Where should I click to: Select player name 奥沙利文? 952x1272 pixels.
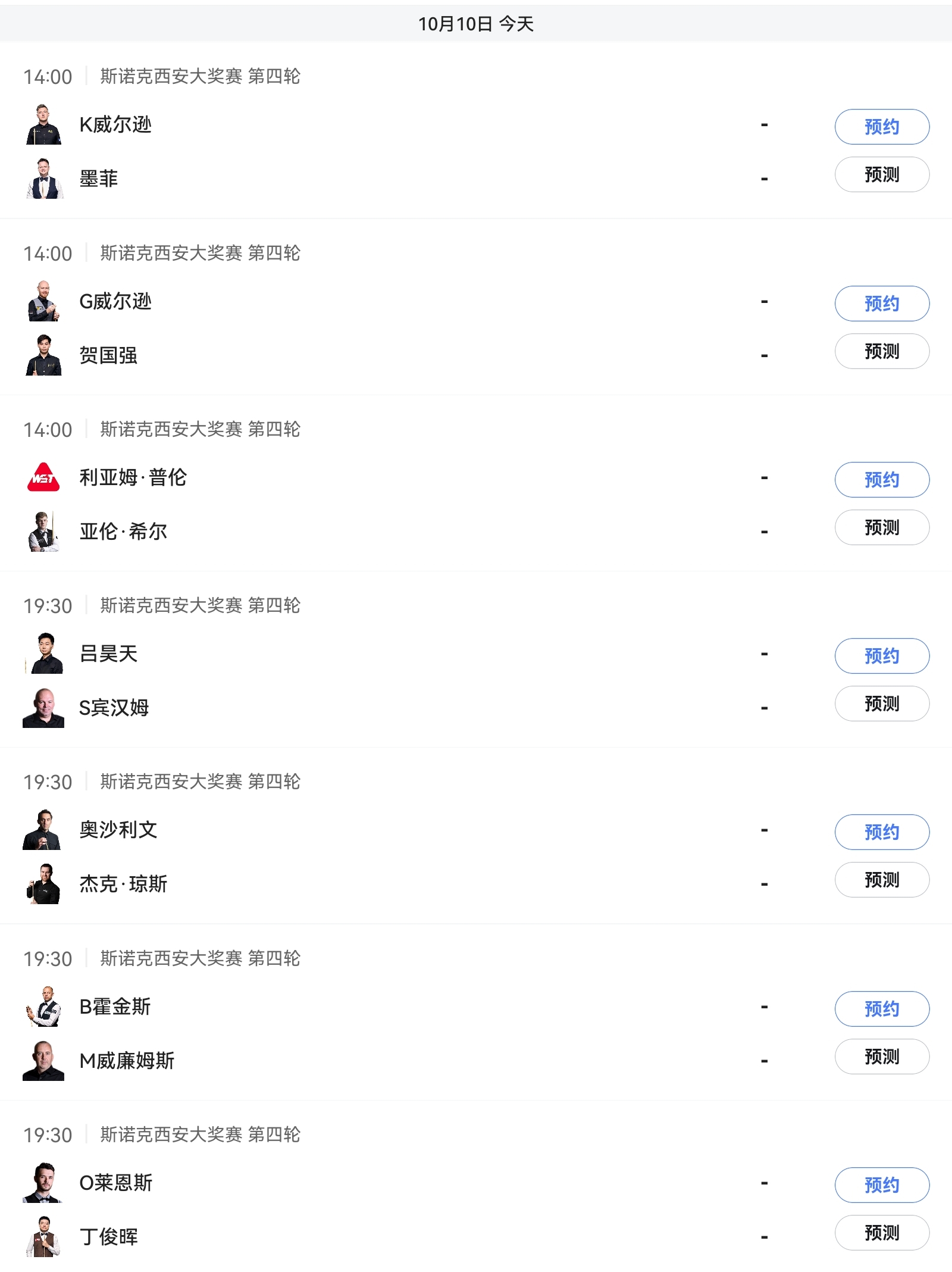coord(118,830)
